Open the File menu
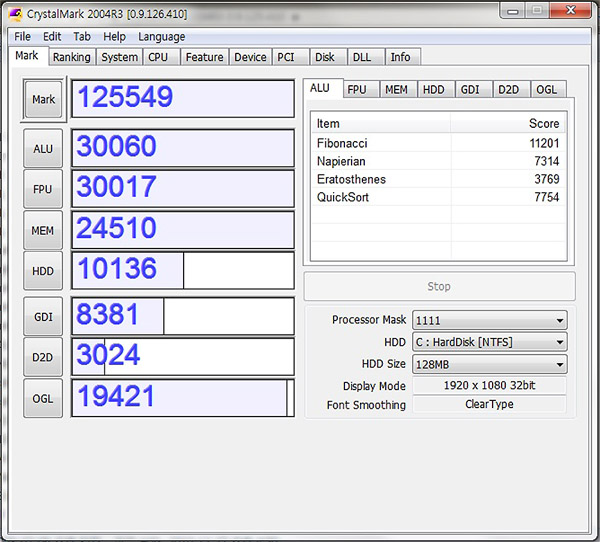Screen dimensions: 600x542 (x=22, y=37)
